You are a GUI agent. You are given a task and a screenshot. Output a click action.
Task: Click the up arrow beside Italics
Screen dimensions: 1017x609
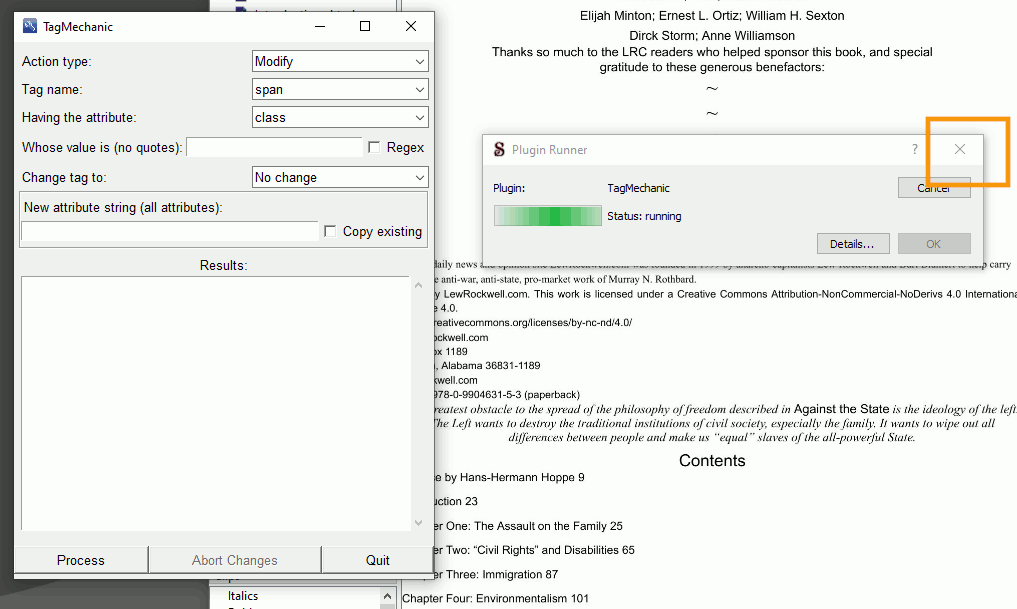pyautogui.click(x=387, y=596)
